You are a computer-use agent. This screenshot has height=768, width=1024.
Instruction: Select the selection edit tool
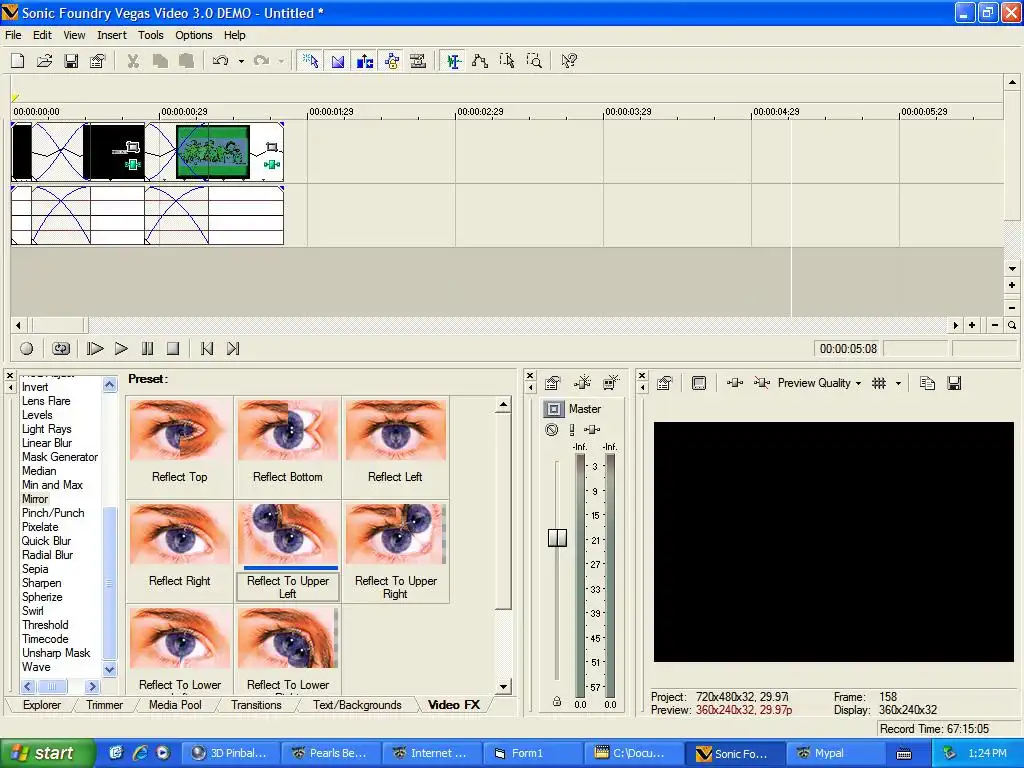[507, 61]
